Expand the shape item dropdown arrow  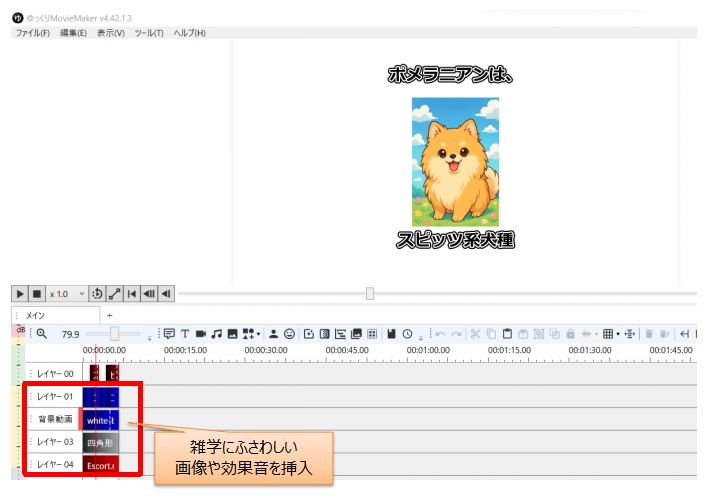tap(258, 334)
